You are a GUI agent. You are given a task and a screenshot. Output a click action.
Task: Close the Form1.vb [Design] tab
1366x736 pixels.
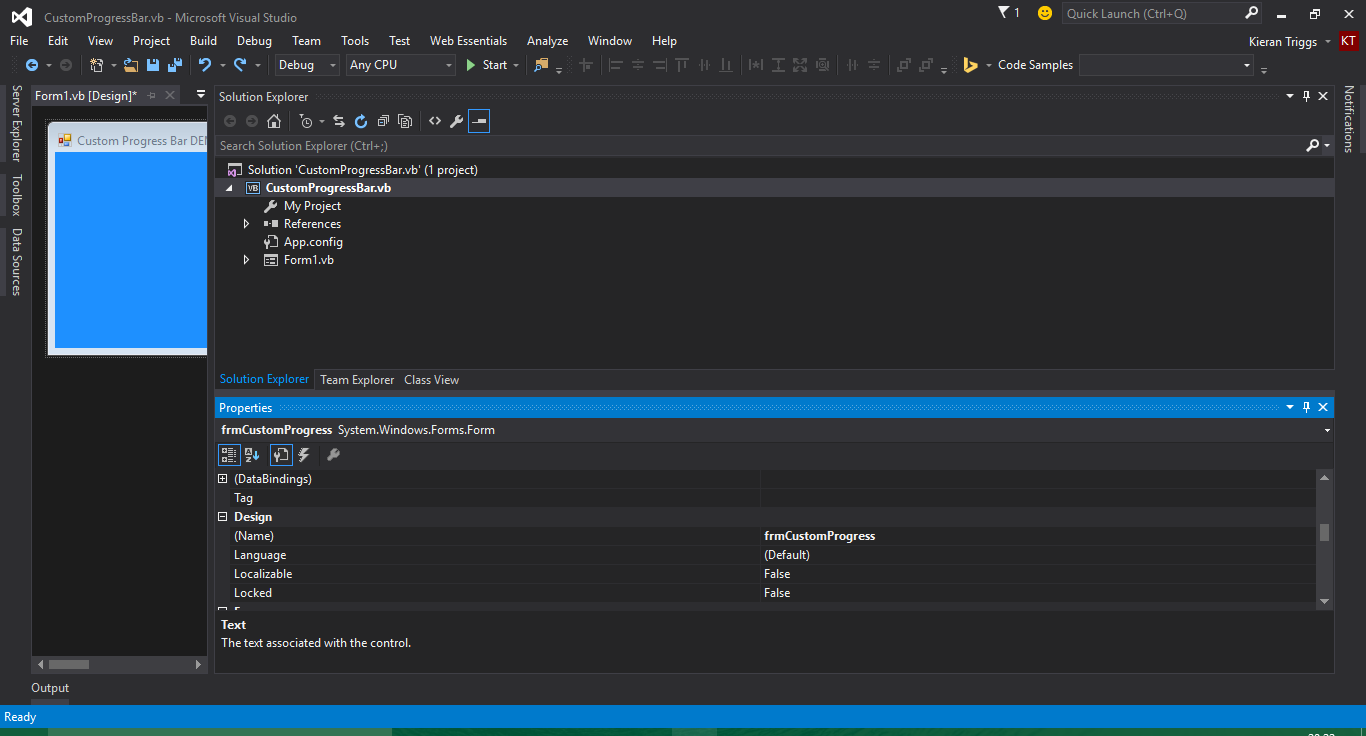(170, 95)
